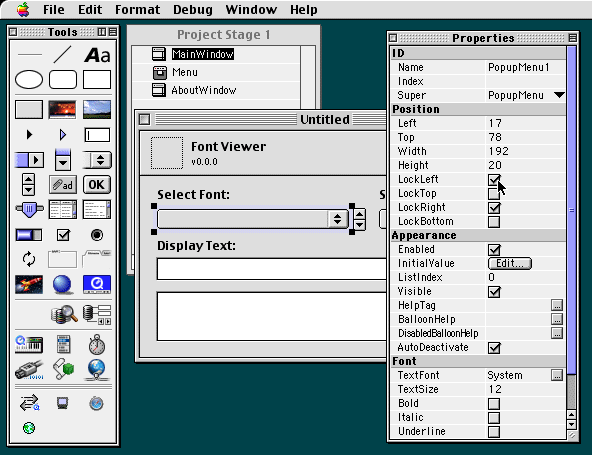
Task: Select the Slider control tool
Action: coord(29,209)
